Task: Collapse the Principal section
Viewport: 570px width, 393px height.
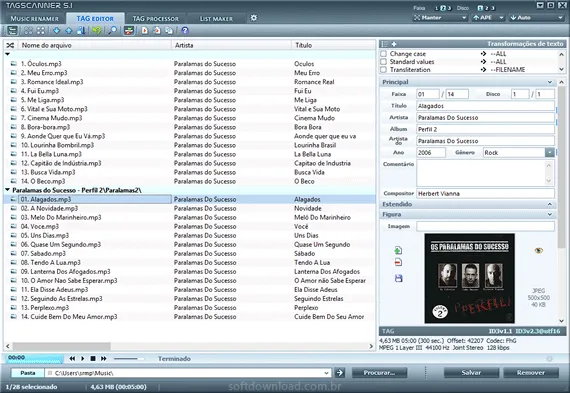Action: coord(550,82)
